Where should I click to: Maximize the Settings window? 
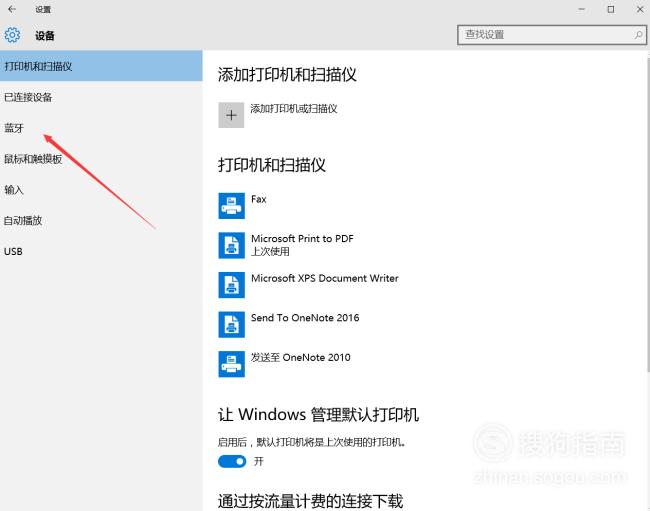coord(611,9)
